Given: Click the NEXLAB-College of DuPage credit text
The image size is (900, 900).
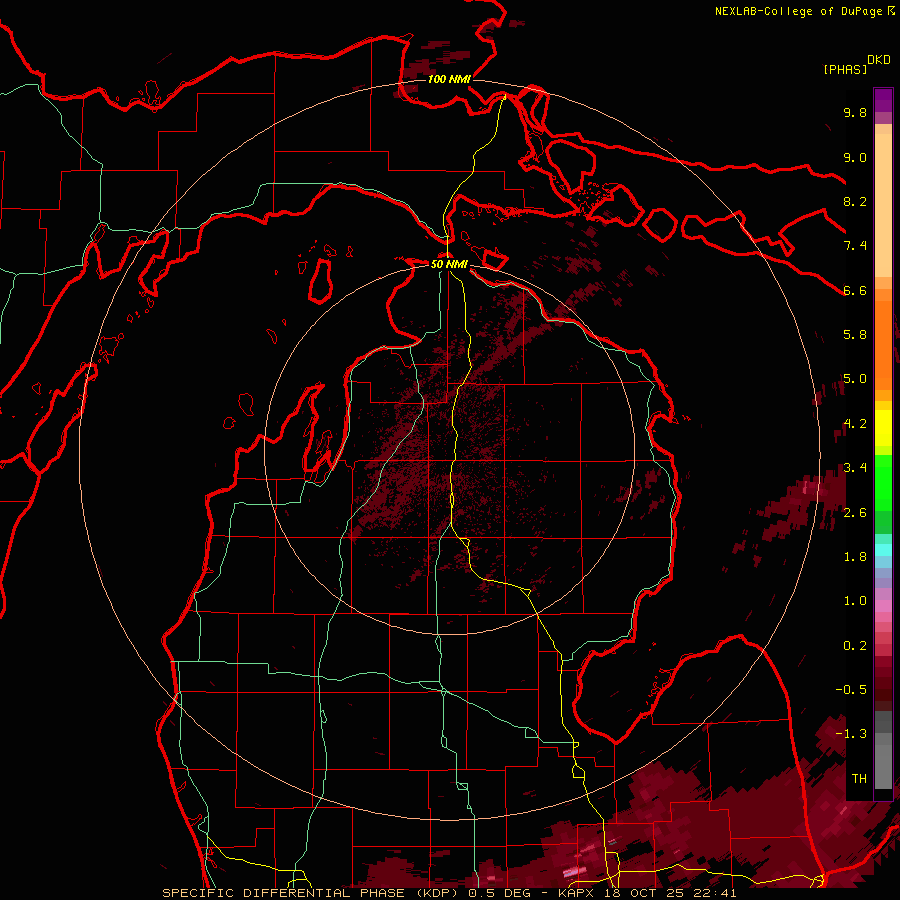Looking at the screenshot, I should pos(798,11).
